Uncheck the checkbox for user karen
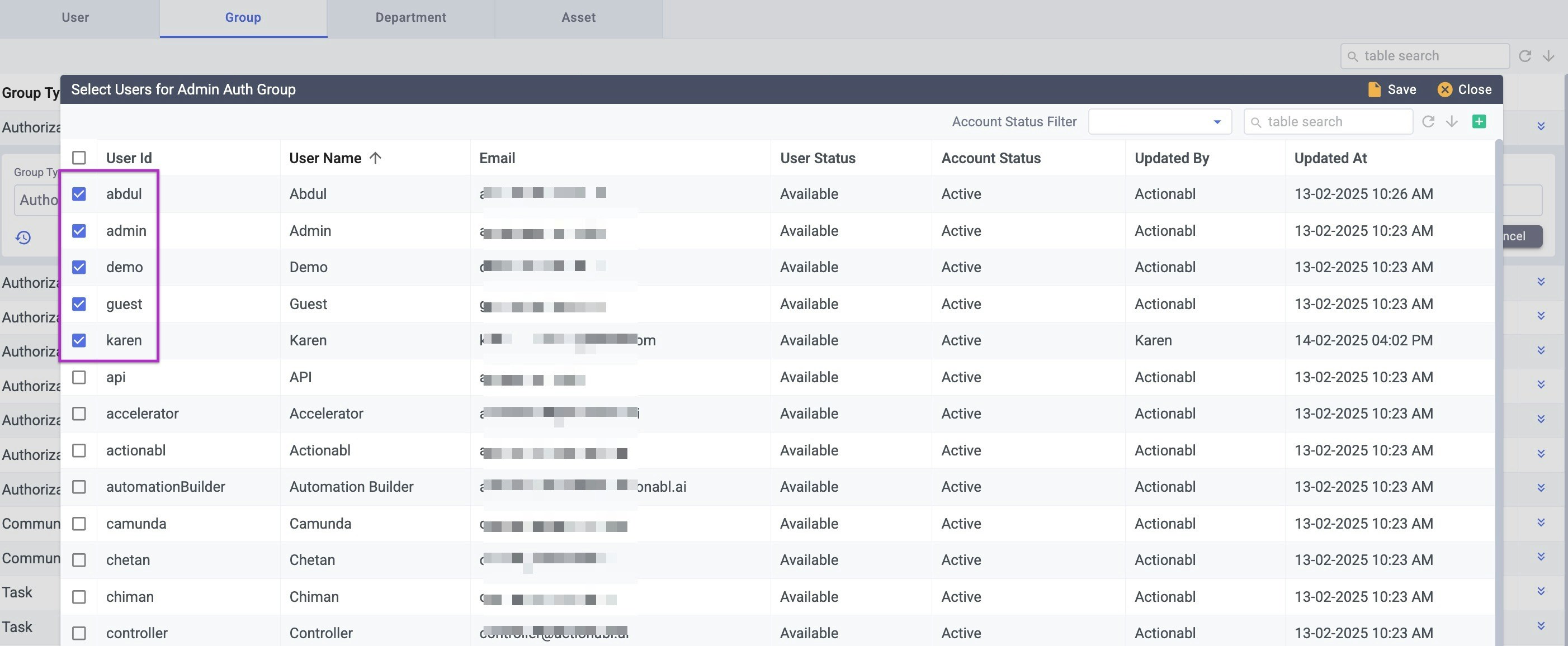Viewport: 1568px width, 646px height. pos(78,340)
